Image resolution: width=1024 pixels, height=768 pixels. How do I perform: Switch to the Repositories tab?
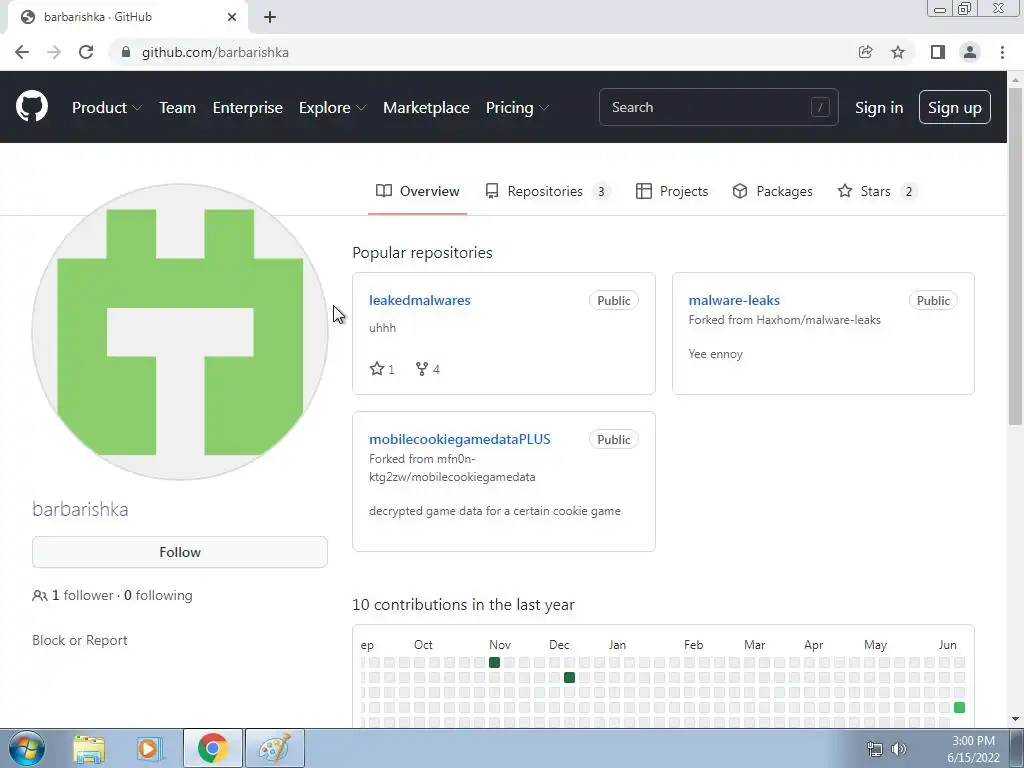click(x=547, y=191)
